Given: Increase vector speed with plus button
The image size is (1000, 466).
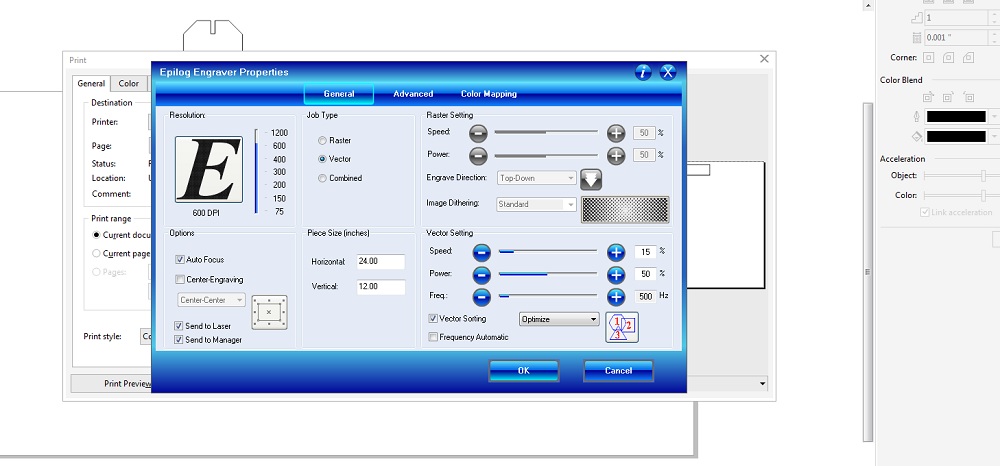Looking at the screenshot, I should click(x=615, y=252).
